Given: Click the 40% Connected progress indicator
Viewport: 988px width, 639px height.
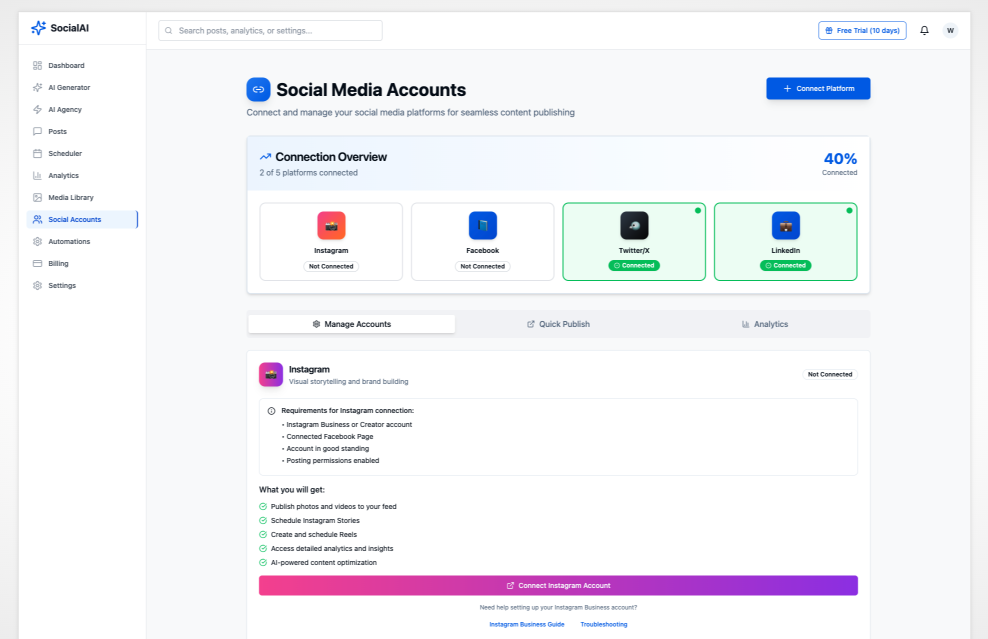Looking at the screenshot, I should click(x=839, y=163).
